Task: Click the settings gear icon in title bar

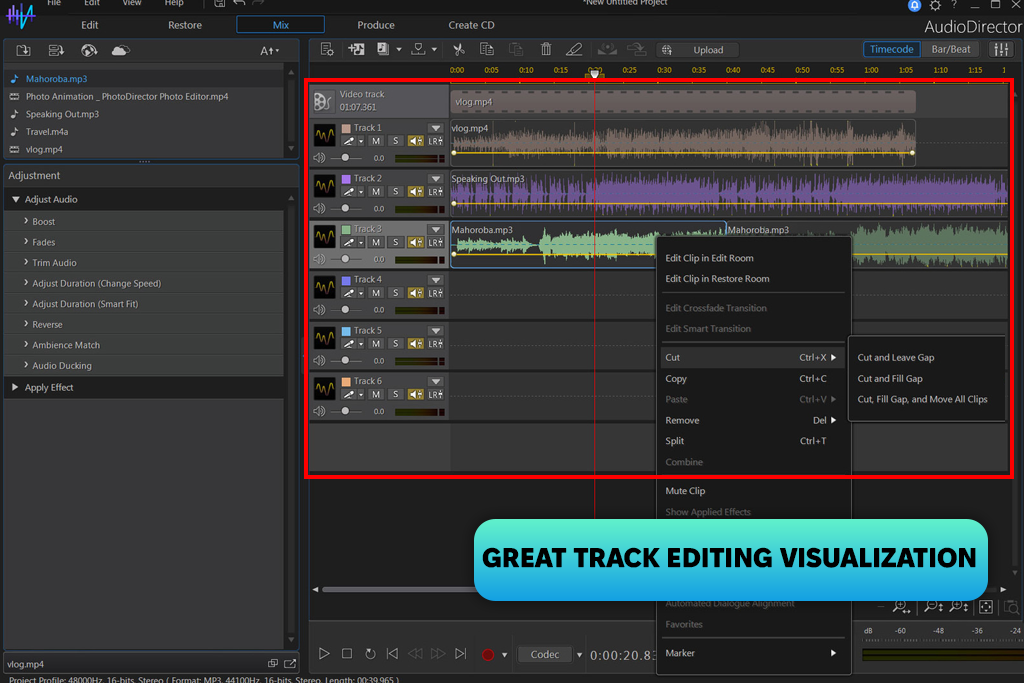Action: [935, 5]
